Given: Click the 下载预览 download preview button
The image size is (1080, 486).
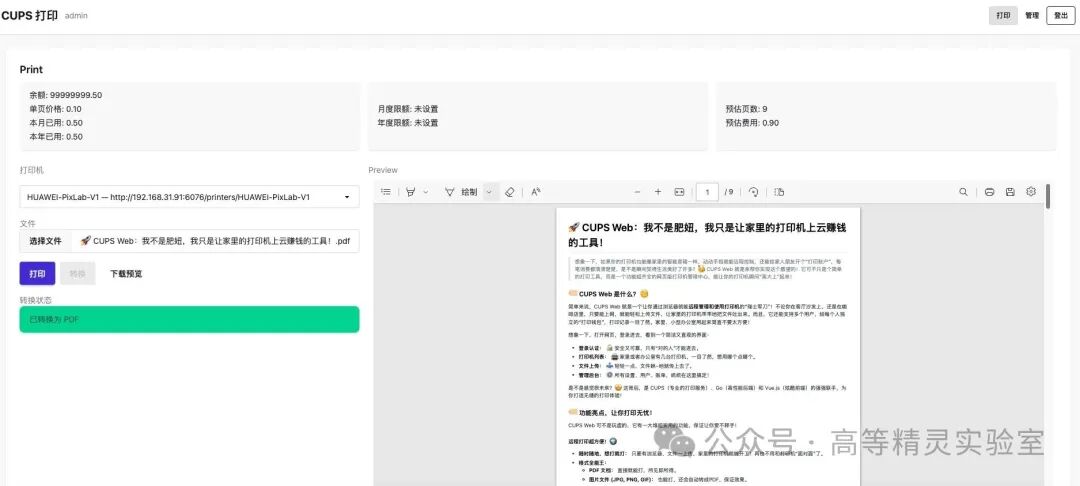Looking at the screenshot, I should click(x=126, y=273).
